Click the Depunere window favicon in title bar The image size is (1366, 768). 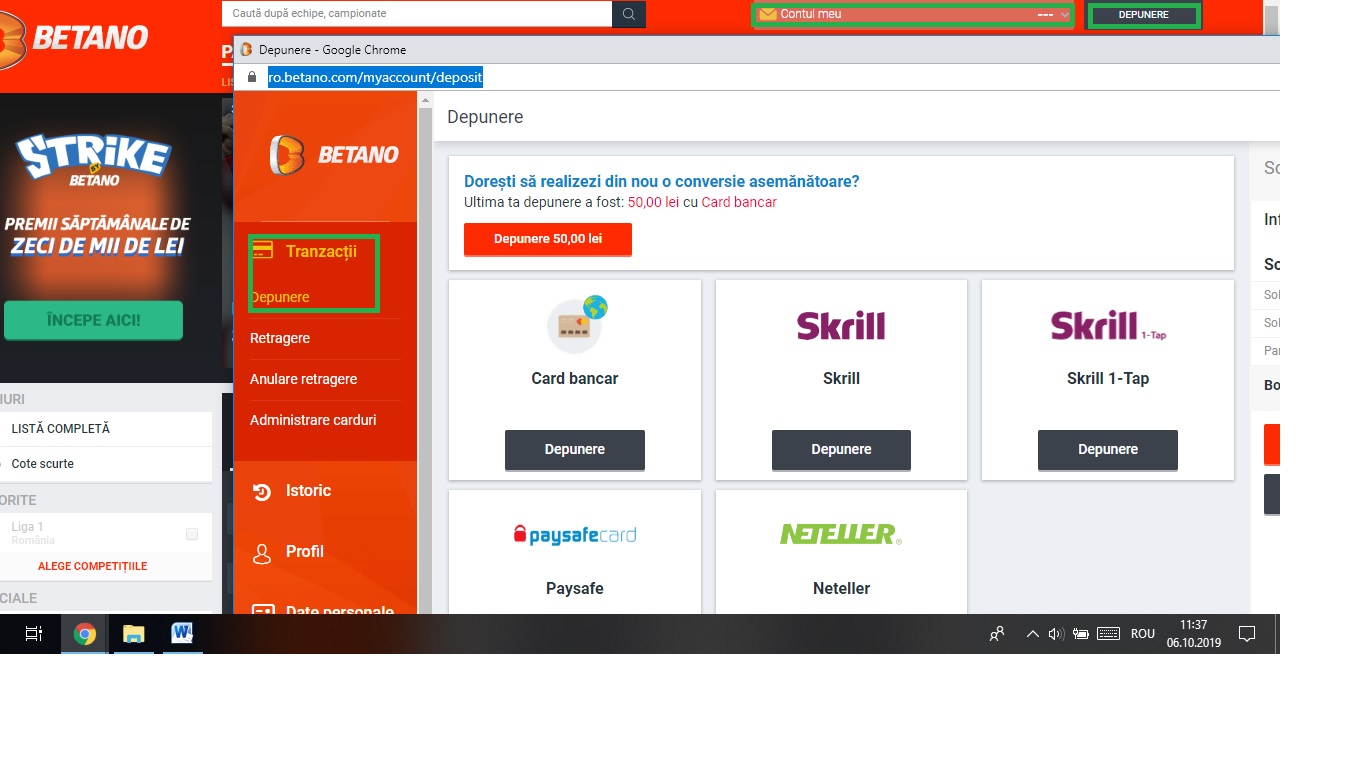246,49
